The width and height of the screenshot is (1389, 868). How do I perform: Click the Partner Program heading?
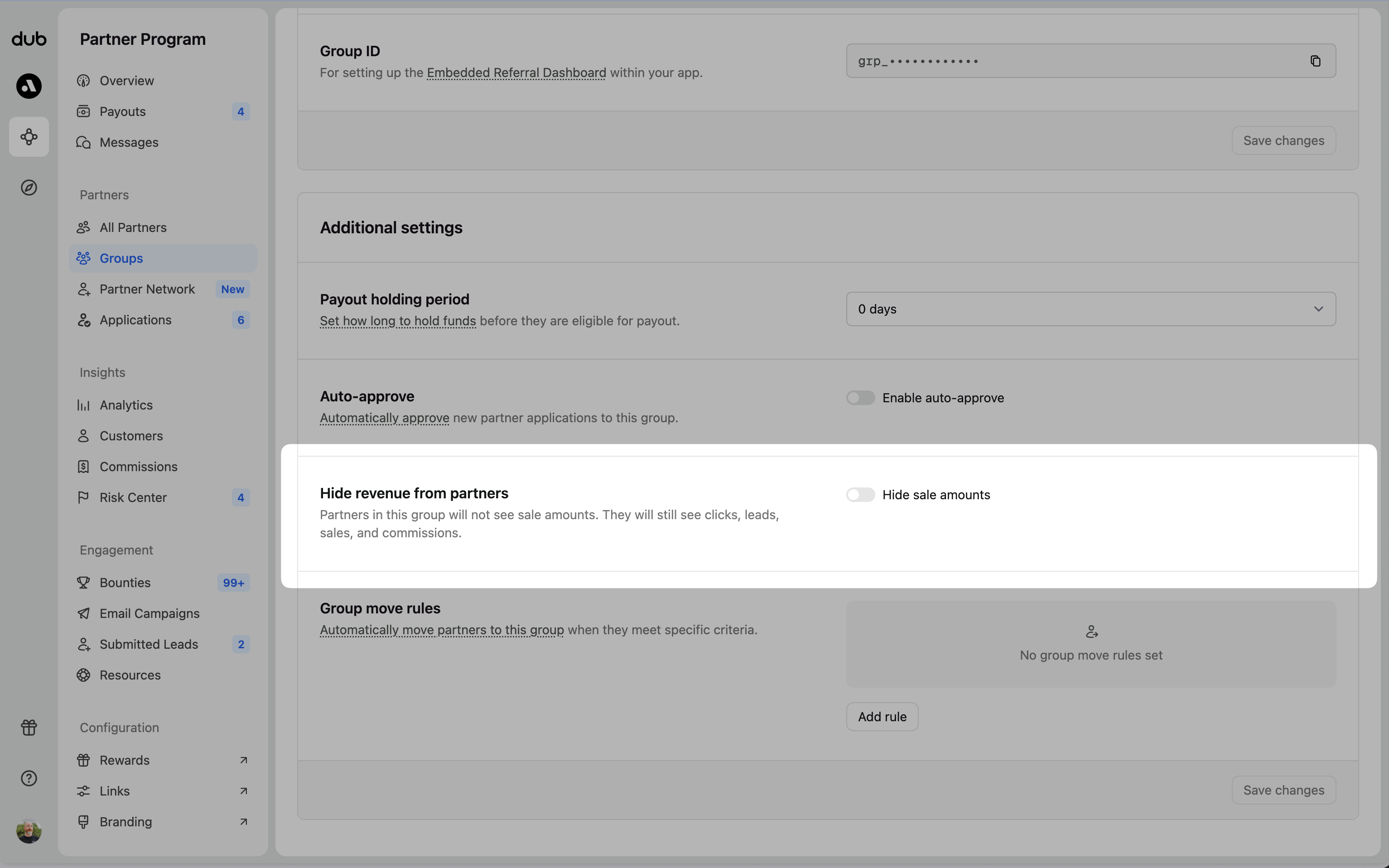143,39
